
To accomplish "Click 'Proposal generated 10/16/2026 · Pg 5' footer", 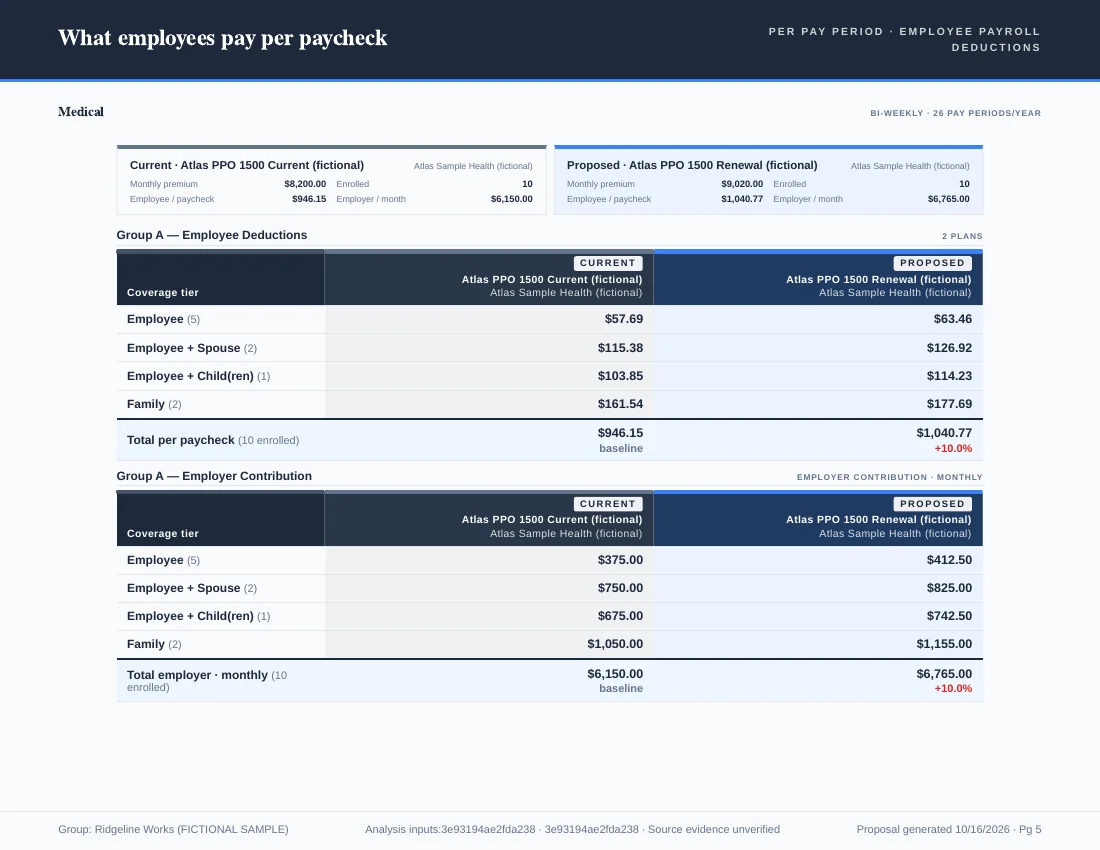I will coord(948,830).
